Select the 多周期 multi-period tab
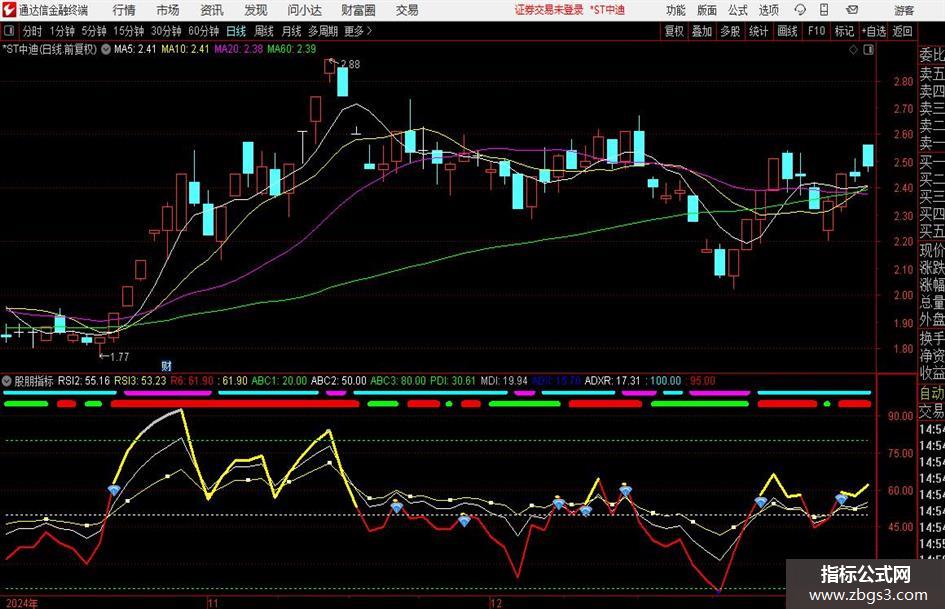945x609 pixels. point(322,31)
